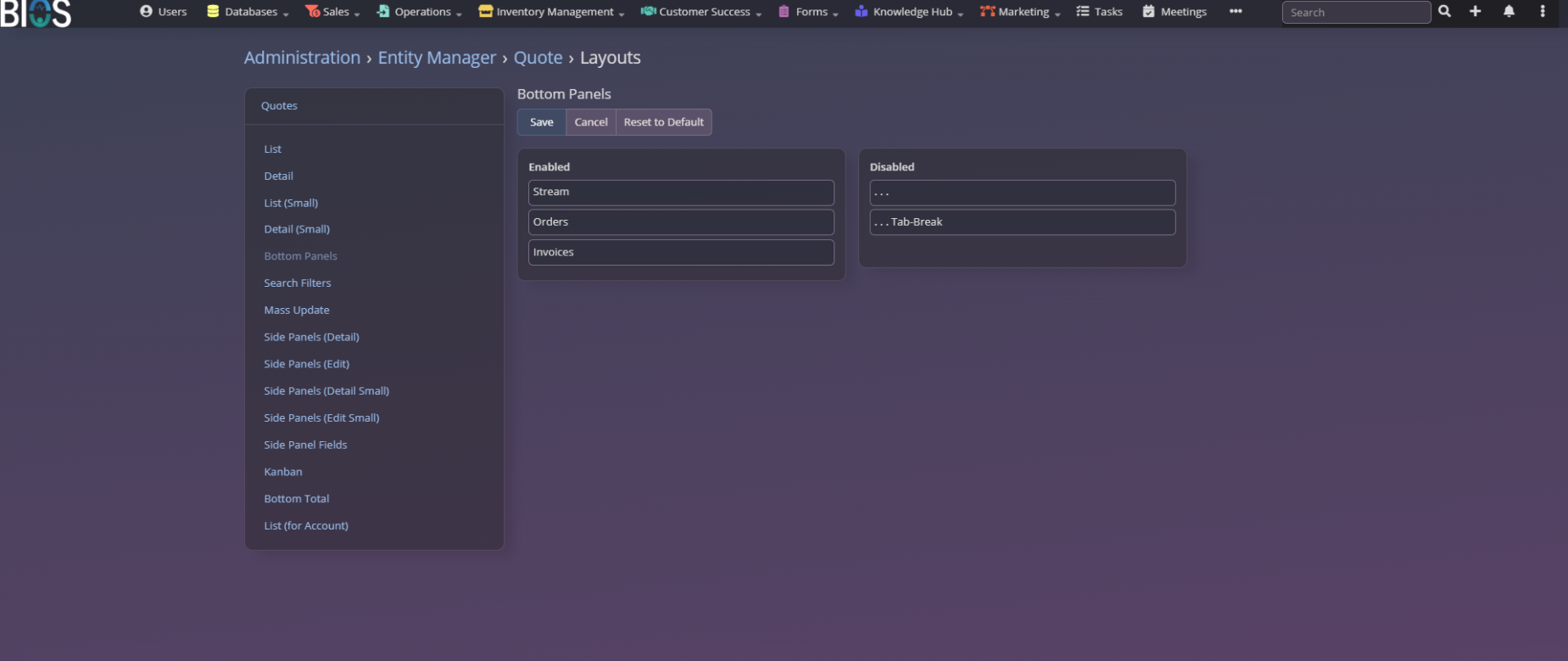Open Users via its person icon
This screenshot has width=1568, height=661.
click(146, 12)
